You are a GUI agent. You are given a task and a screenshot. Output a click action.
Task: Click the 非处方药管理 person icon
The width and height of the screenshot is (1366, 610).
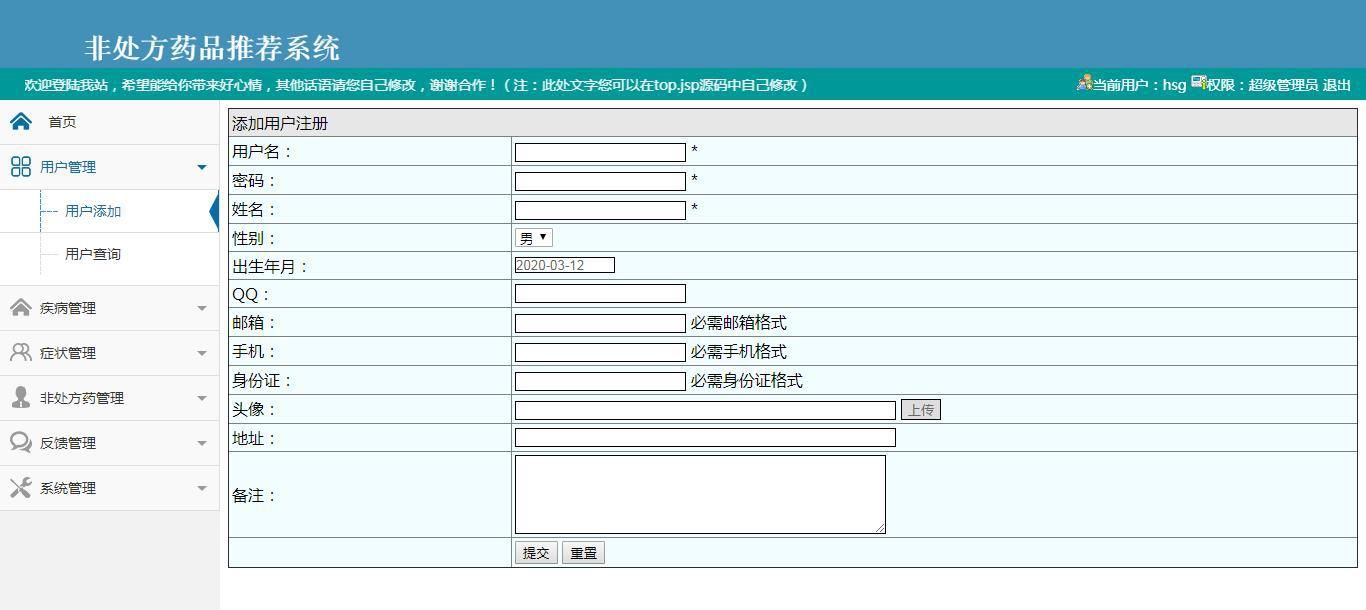[x=21, y=397]
